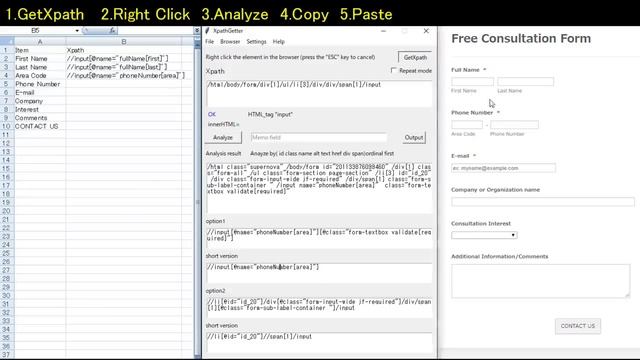Select the 'First Name' cell in Excel
Image resolution: width=640 pixels, height=360 pixels.
pyautogui.click(x=40, y=59)
